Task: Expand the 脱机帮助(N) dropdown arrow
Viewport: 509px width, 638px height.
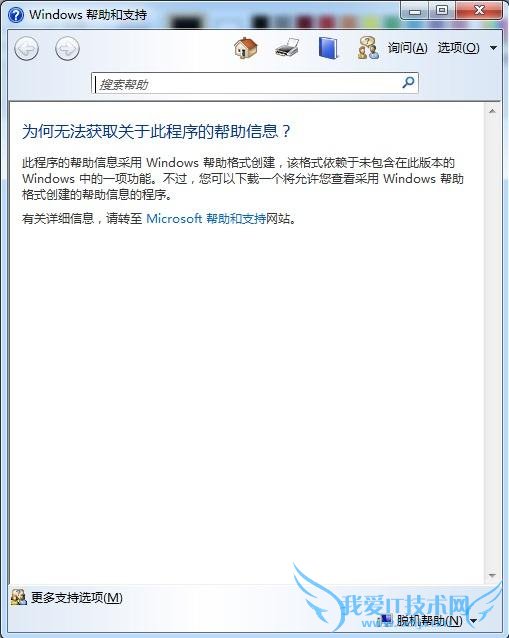Action: 473,621
